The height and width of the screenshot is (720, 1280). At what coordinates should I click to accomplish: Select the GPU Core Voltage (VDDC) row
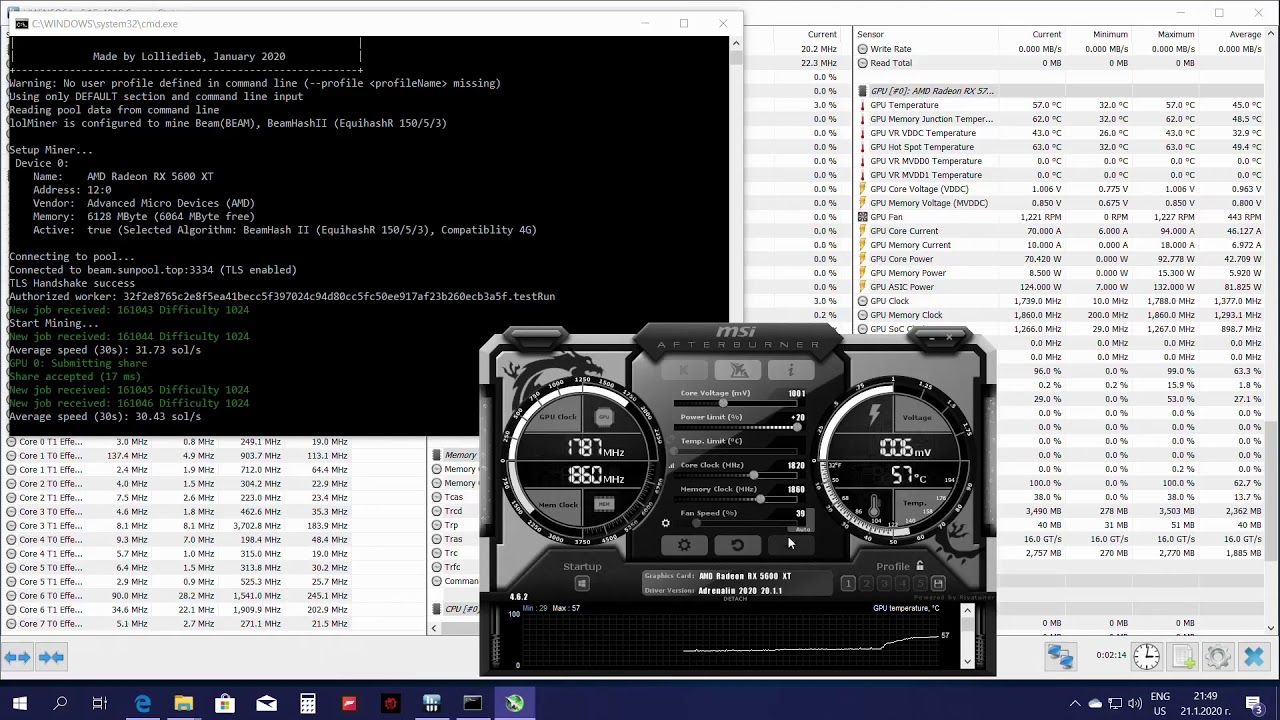[1060, 189]
